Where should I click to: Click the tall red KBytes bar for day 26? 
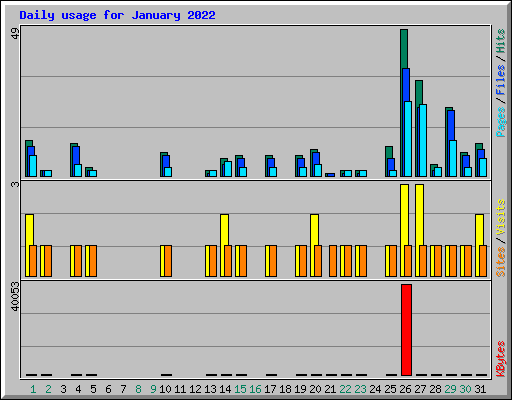tap(406, 330)
